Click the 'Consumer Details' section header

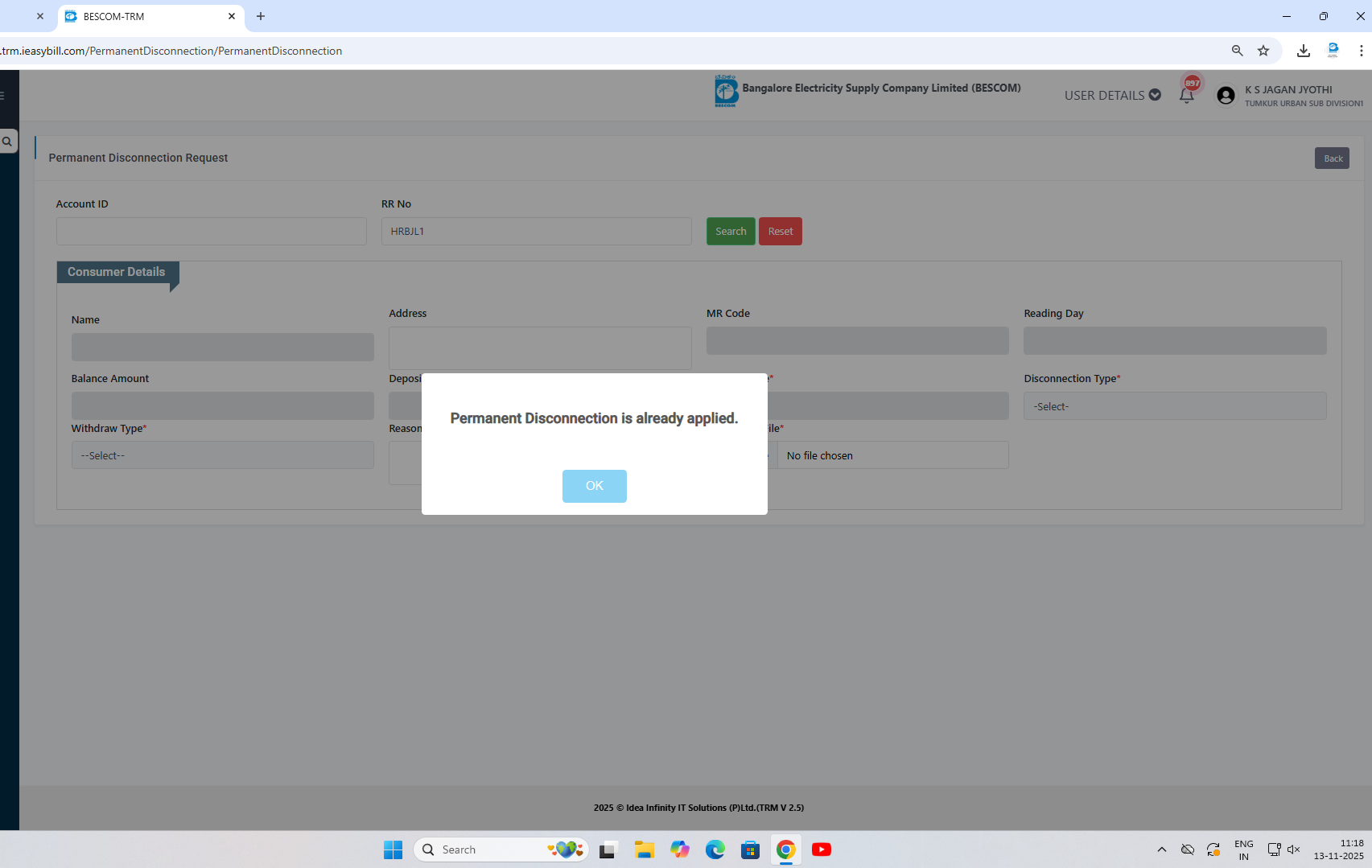coord(117,272)
